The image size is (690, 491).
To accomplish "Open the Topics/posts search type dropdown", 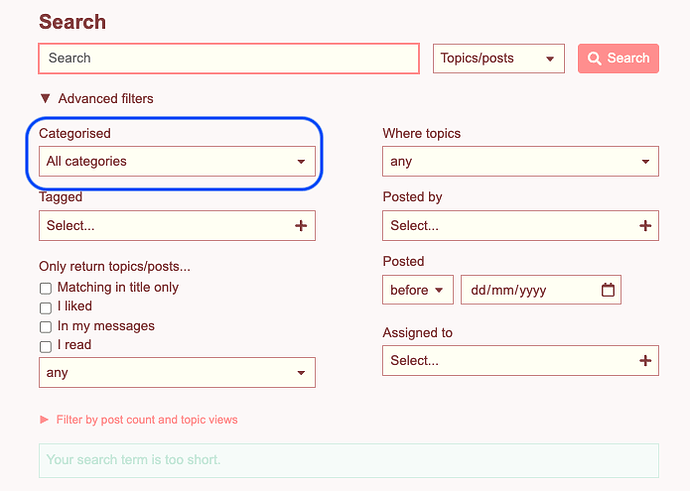I will (499, 58).
